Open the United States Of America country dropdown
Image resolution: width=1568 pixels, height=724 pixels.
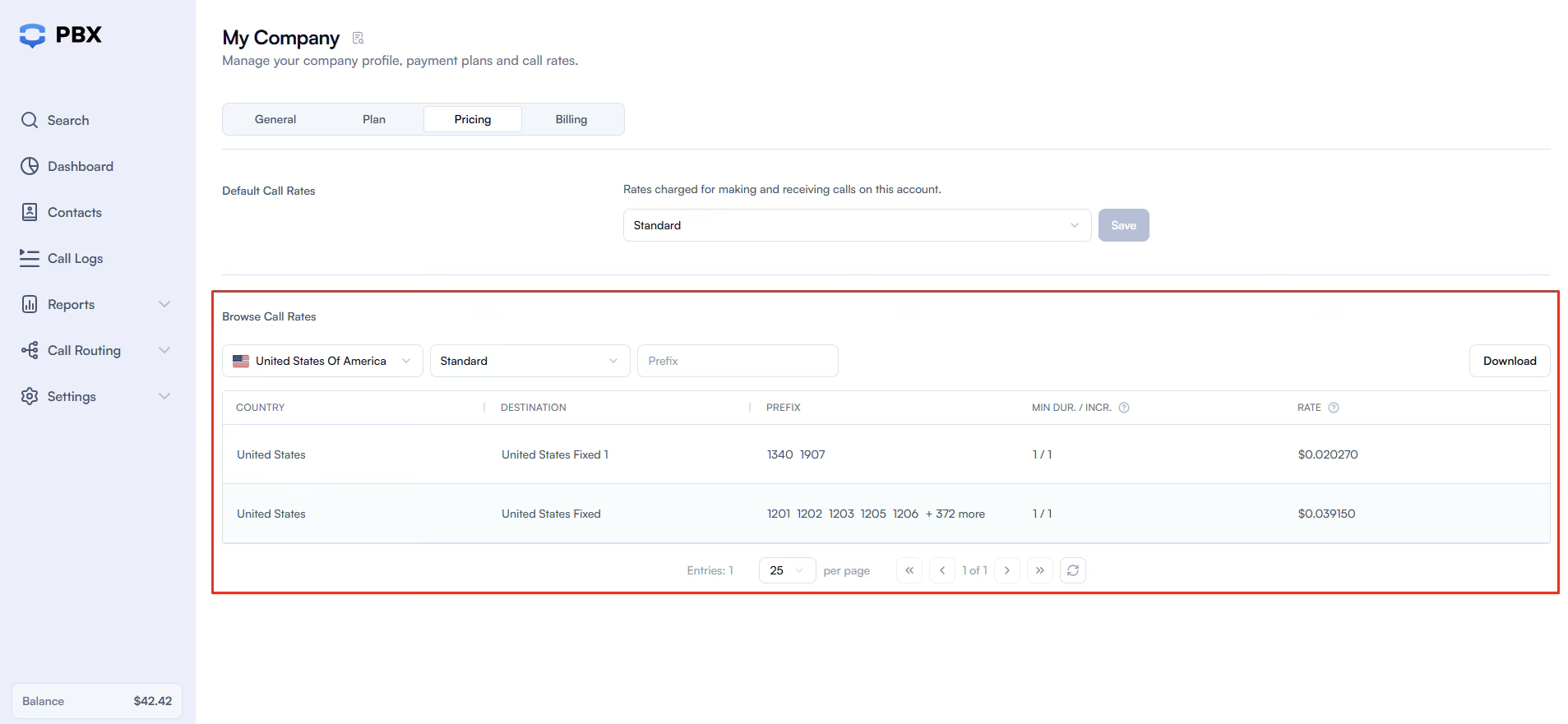pyautogui.click(x=322, y=361)
